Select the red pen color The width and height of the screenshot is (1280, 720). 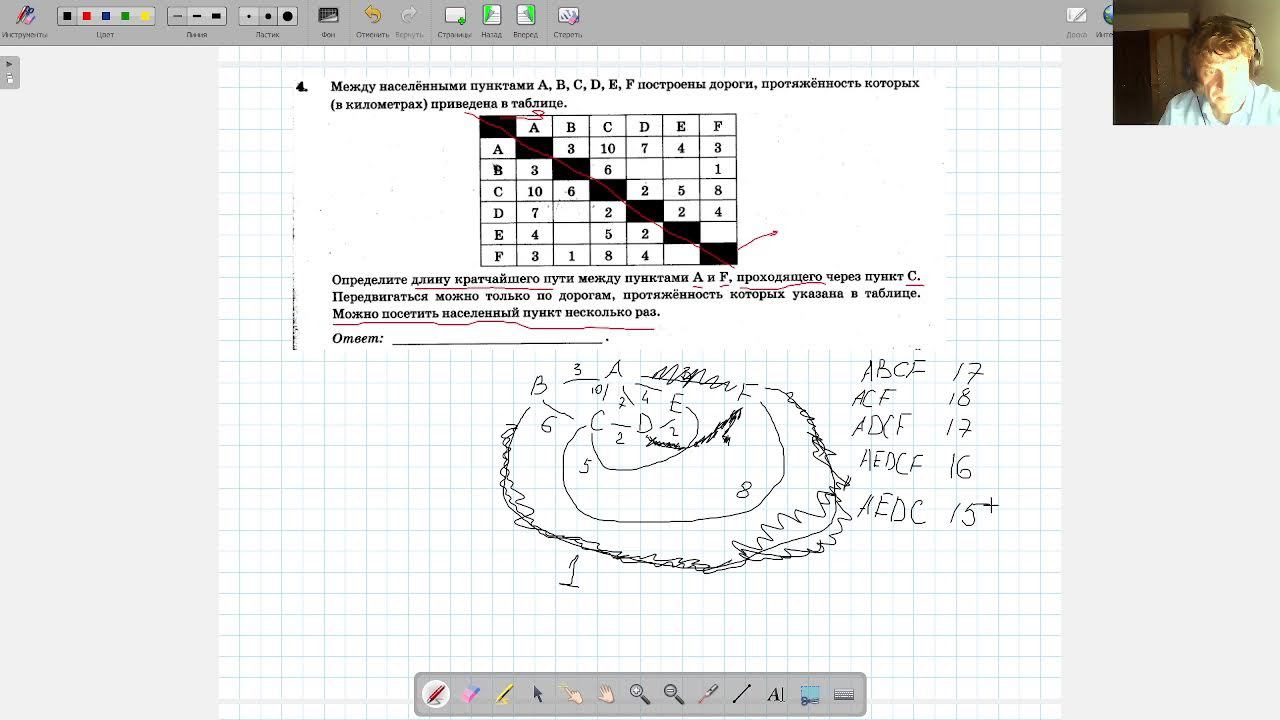[x=86, y=16]
